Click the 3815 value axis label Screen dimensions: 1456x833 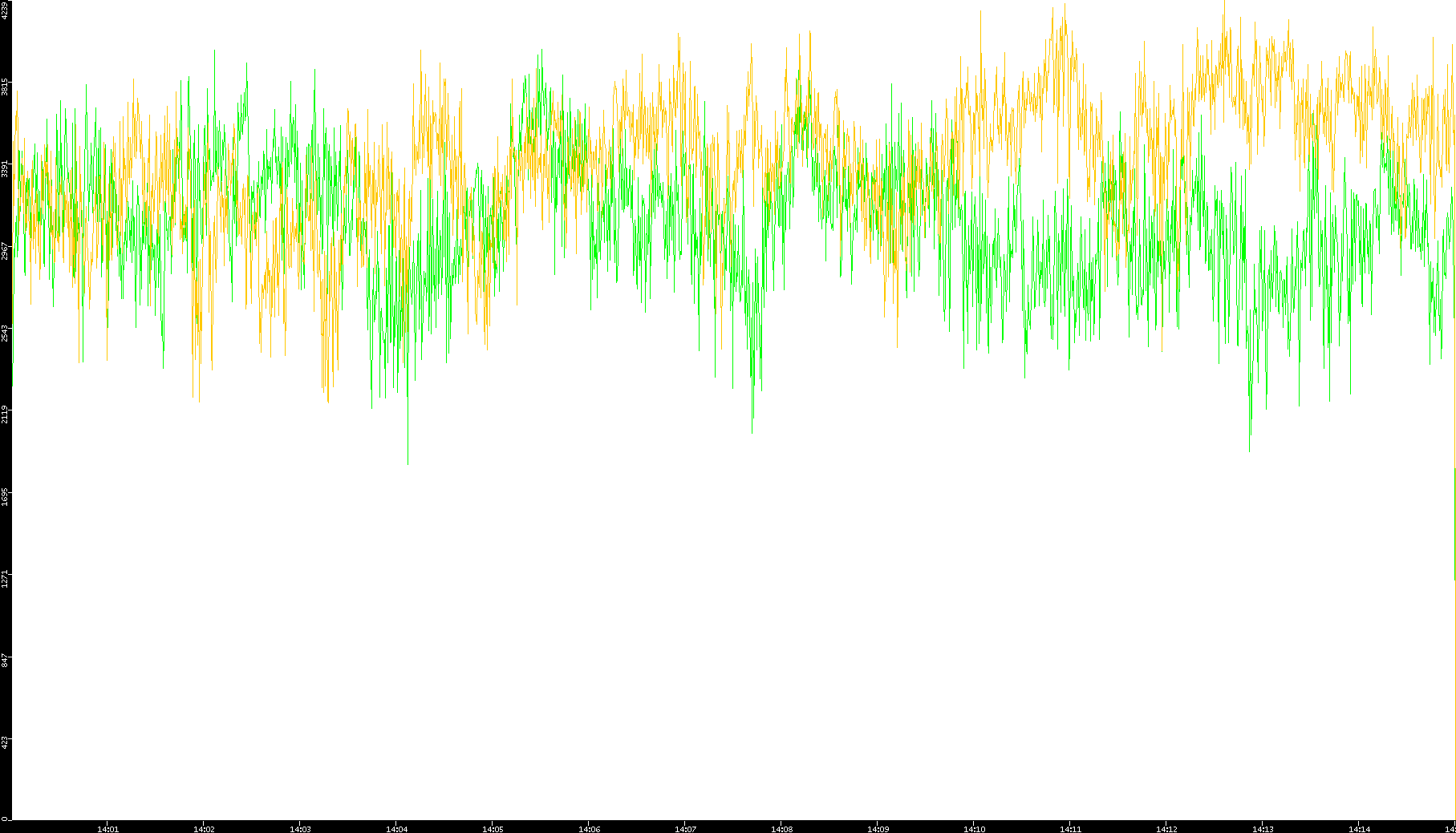pos(5,87)
